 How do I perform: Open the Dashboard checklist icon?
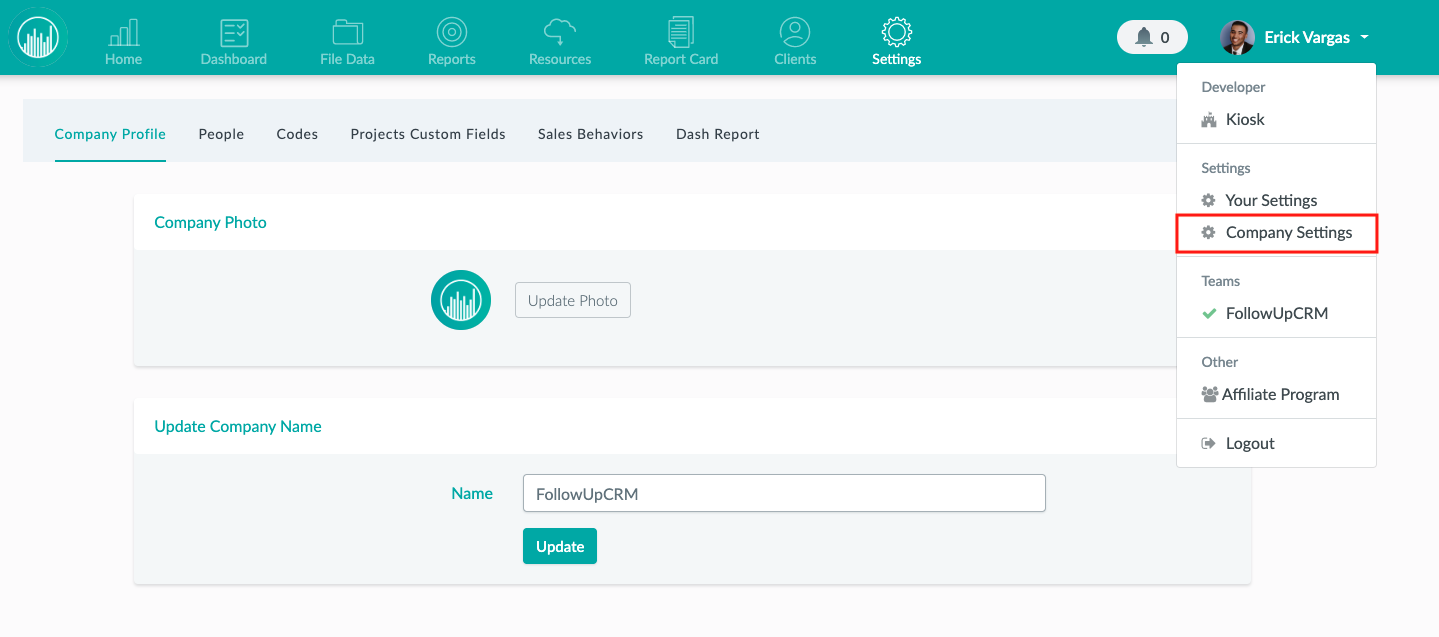[234, 33]
